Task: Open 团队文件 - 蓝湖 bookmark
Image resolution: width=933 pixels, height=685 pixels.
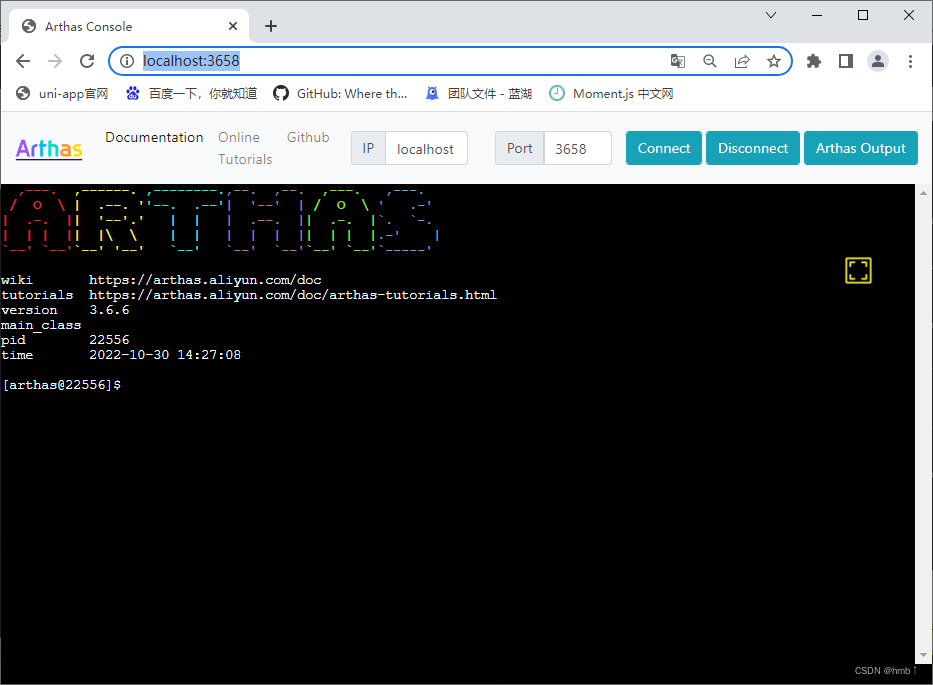Action: tap(478, 93)
